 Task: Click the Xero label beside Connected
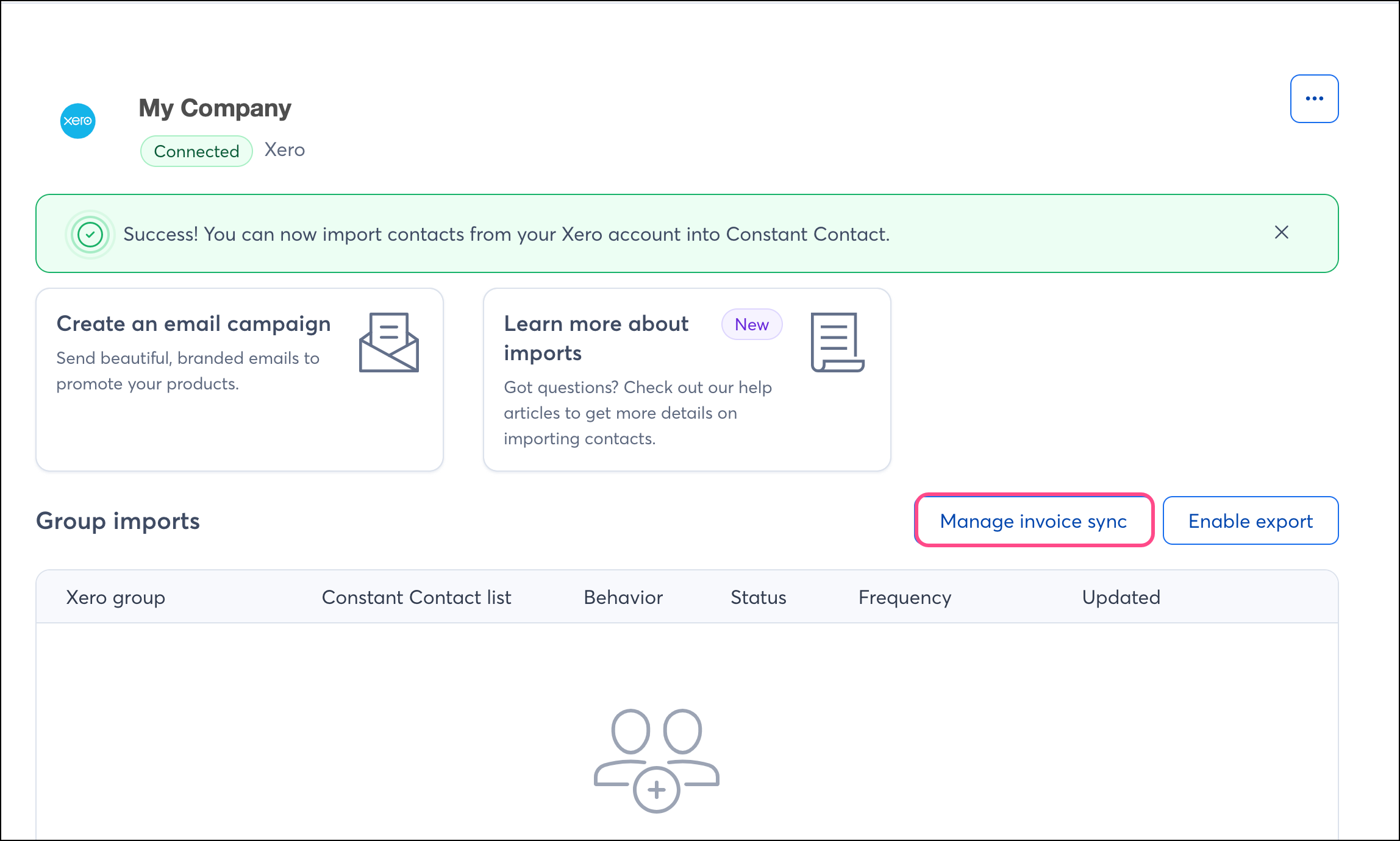point(284,150)
